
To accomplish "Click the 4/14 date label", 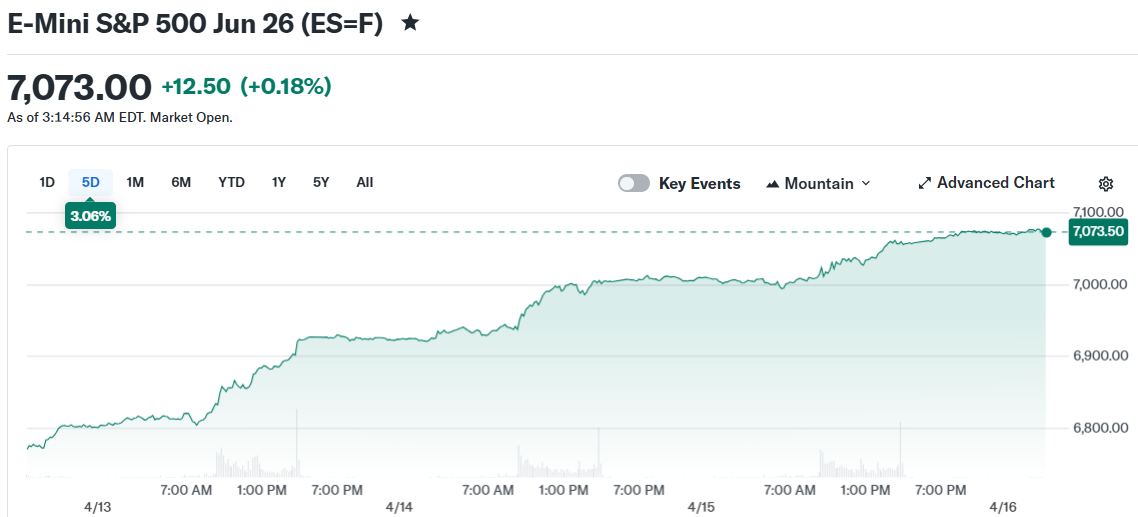I will click(x=399, y=506).
